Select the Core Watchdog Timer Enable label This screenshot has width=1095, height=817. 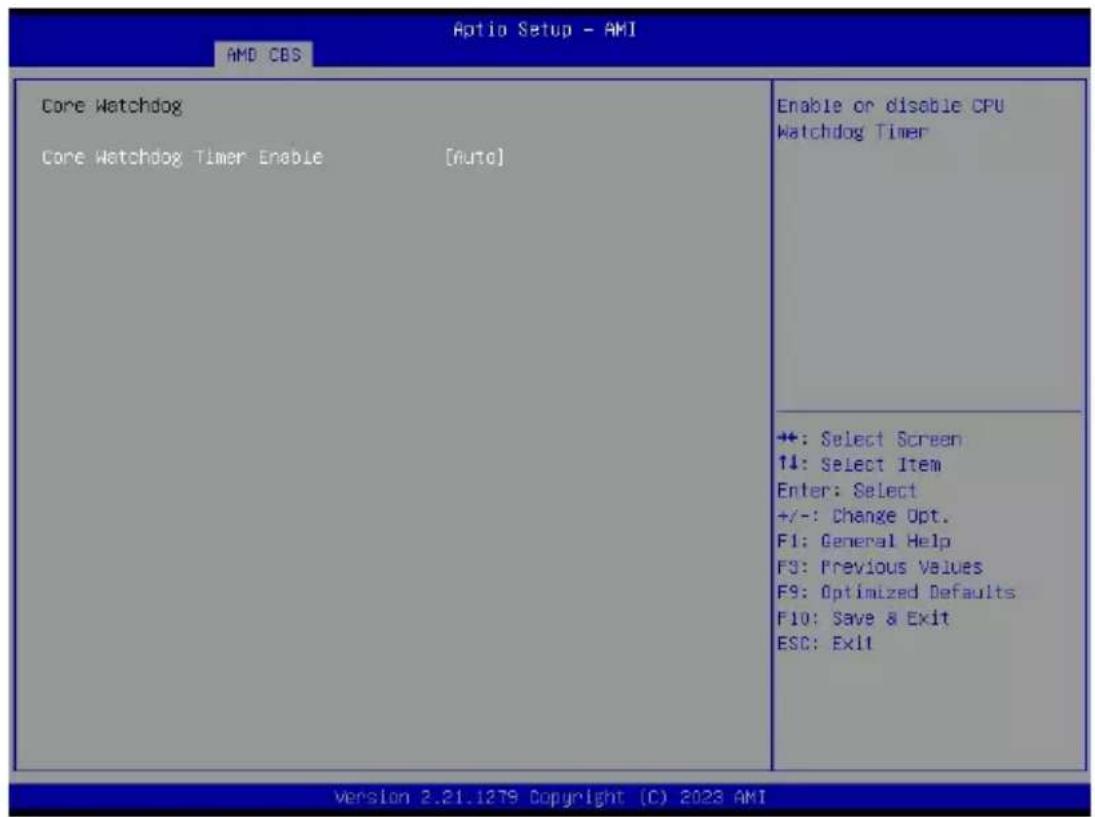pos(182,157)
